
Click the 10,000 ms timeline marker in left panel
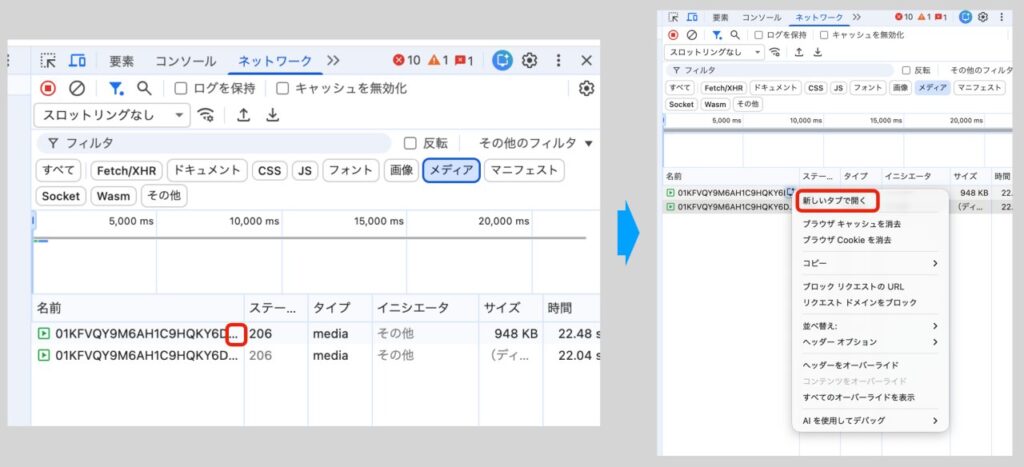pyautogui.click(x=255, y=221)
